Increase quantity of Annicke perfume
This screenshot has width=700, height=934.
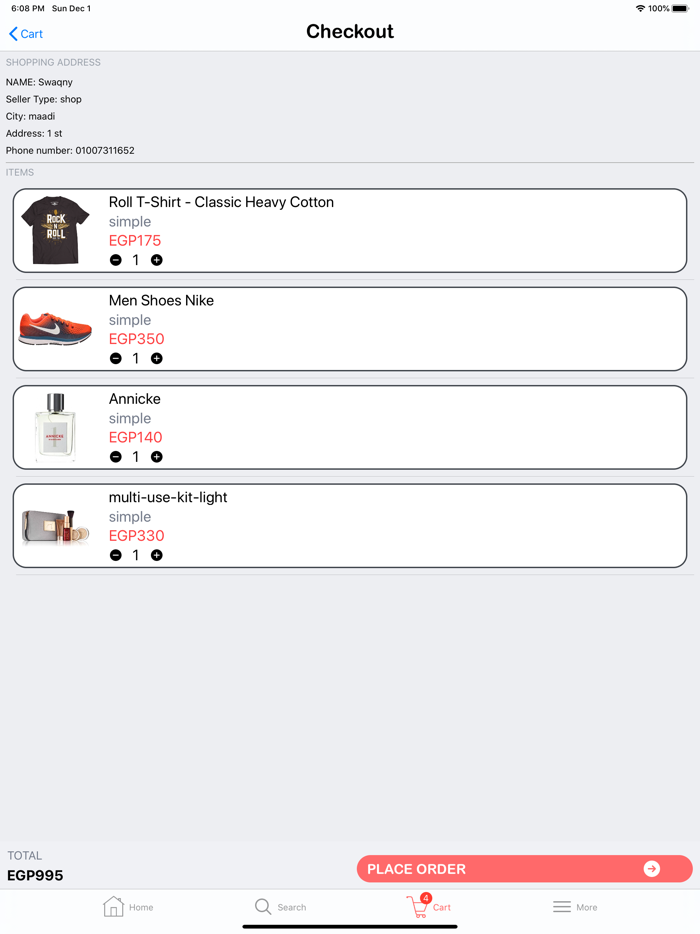[x=156, y=456]
